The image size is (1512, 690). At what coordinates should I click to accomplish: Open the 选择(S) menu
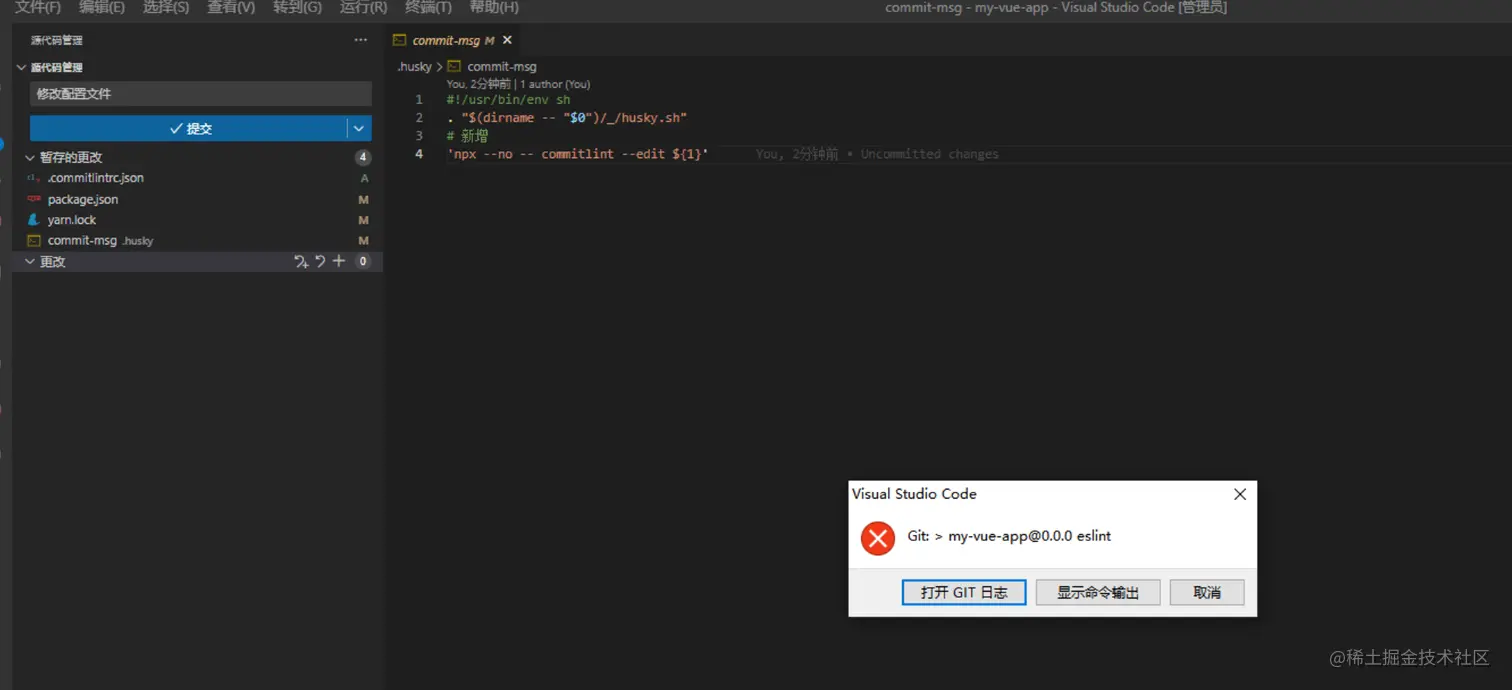[x=166, y=7]
